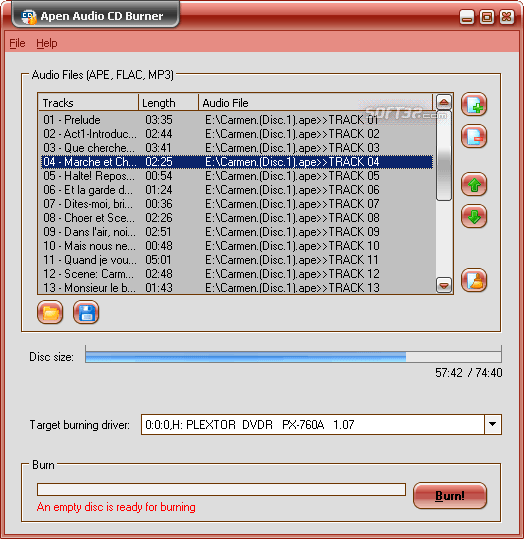Select track 11 - Quand je vou...

pos(237,260)
